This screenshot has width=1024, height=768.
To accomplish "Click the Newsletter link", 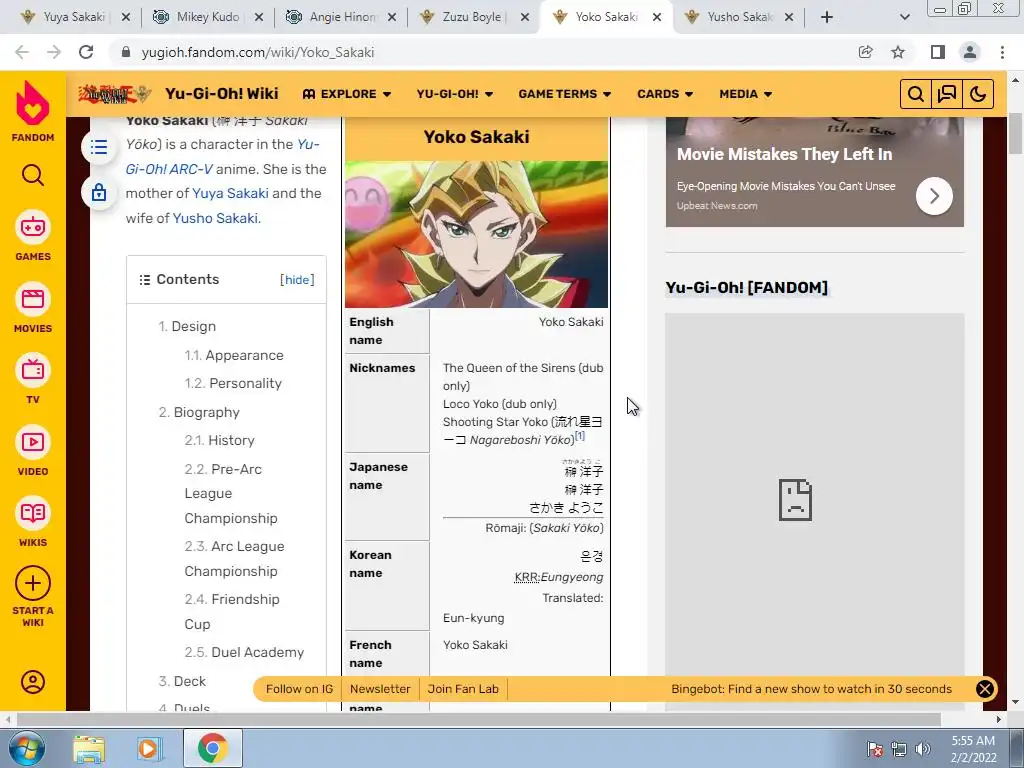I will 380,689.
